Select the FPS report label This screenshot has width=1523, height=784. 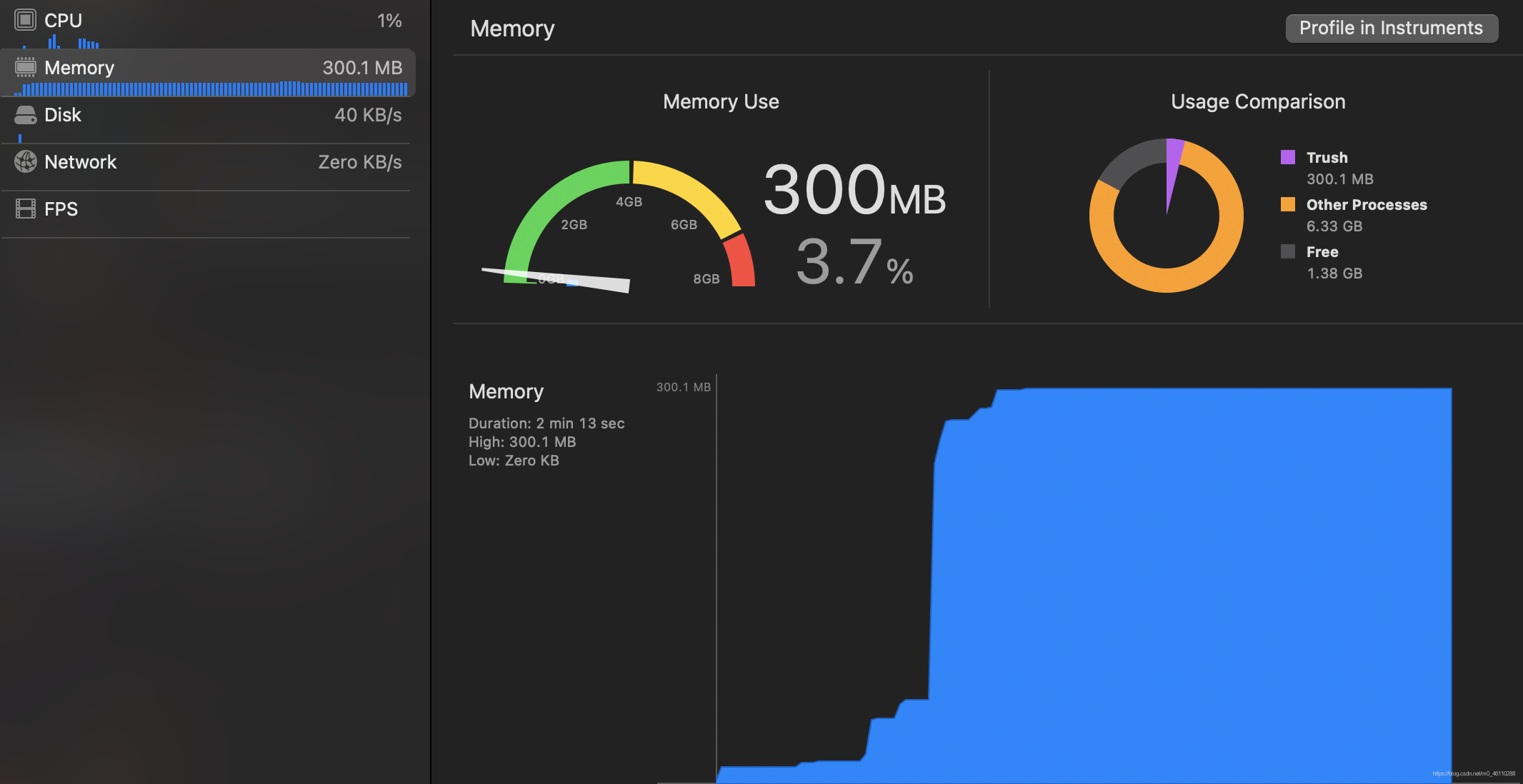pyautogui.click(x=61, y=209)
